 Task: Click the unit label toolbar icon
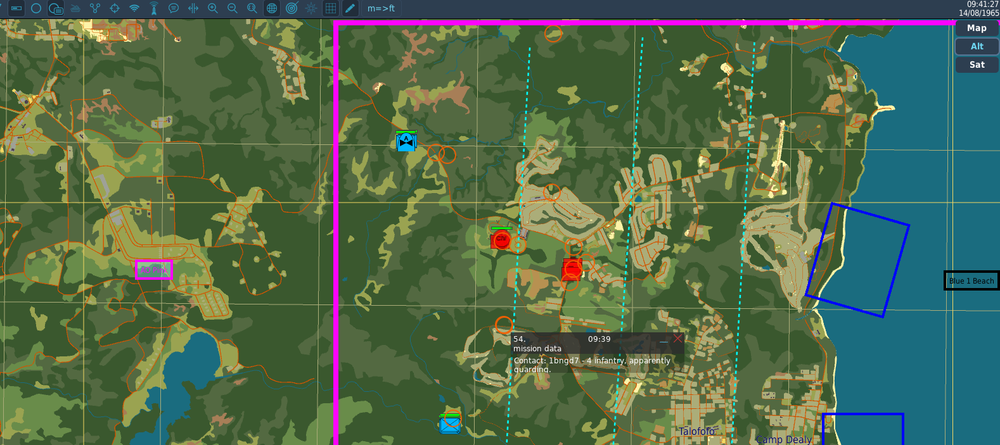tap(17, 9)
